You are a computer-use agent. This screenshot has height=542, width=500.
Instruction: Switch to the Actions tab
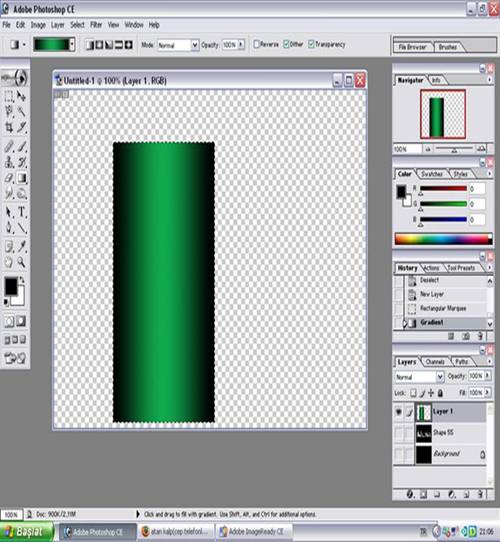point(431,268)
